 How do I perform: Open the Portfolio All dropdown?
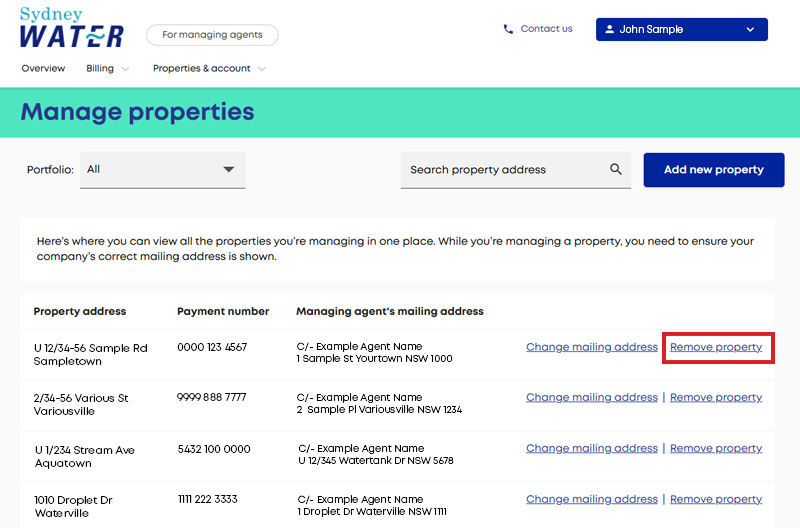[162, 170]
